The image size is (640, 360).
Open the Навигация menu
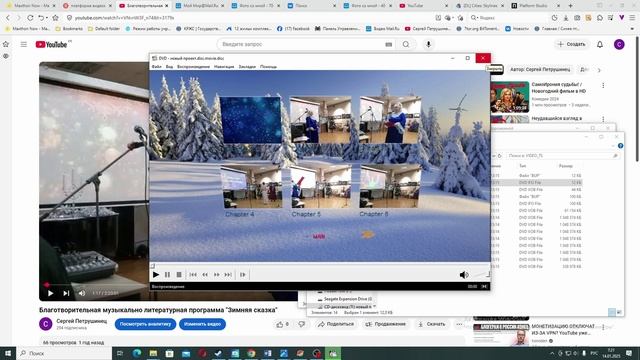point(224,67)
